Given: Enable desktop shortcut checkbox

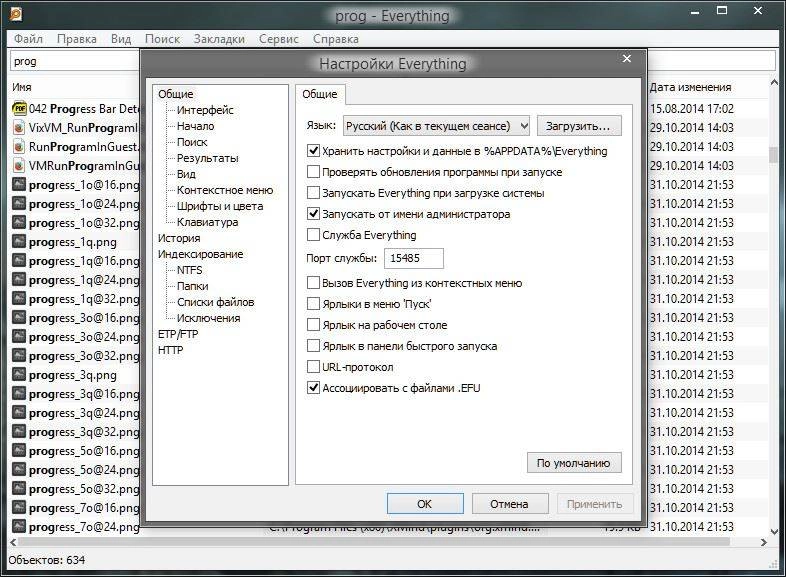Looking at the screenshot, I should click(x=313, y=325).
